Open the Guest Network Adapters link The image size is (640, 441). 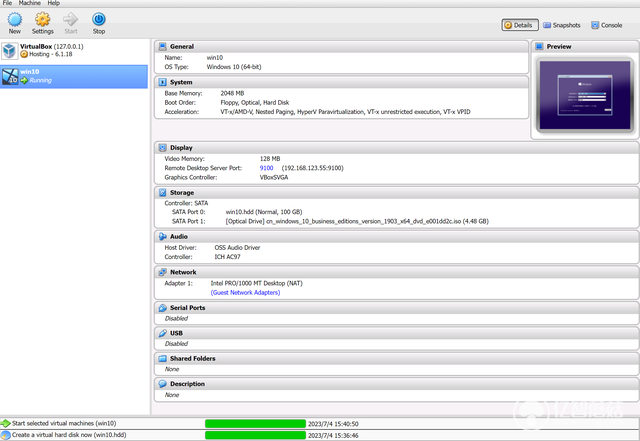[245, 292]
